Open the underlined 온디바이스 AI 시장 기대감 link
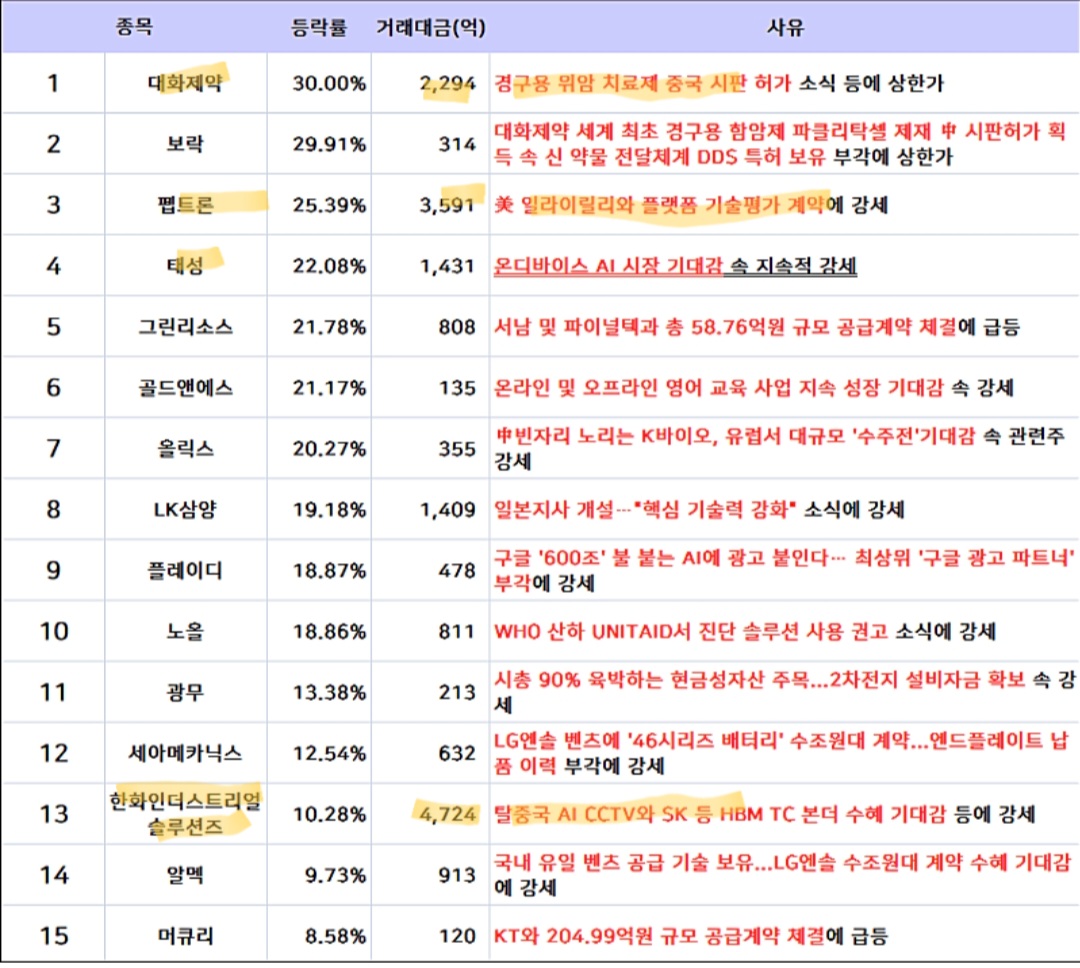 coord(608,266)
